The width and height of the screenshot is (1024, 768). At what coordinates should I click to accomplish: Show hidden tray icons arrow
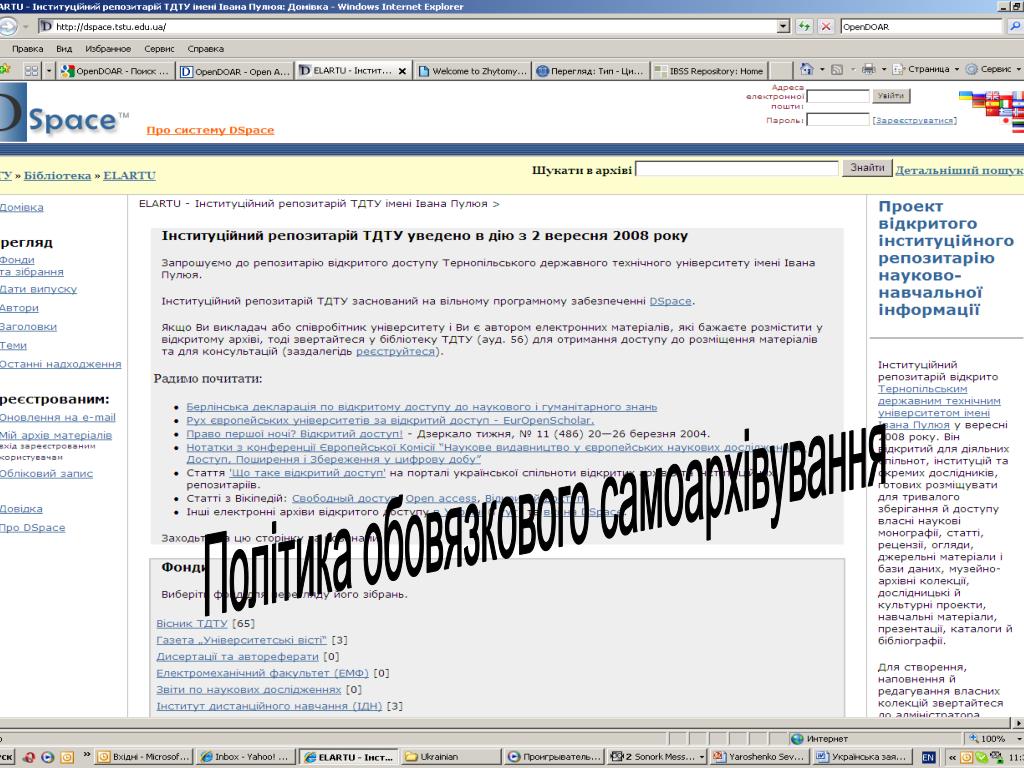(952, 757)
